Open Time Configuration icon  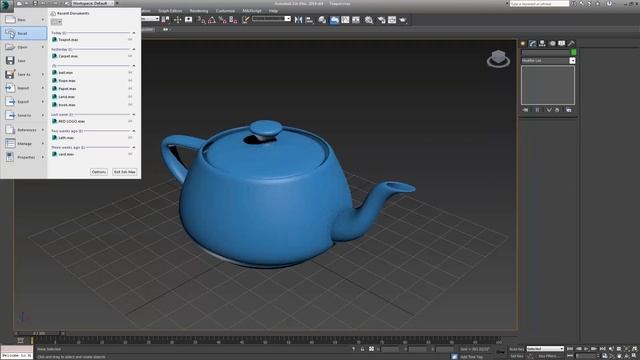pos(604,356)
